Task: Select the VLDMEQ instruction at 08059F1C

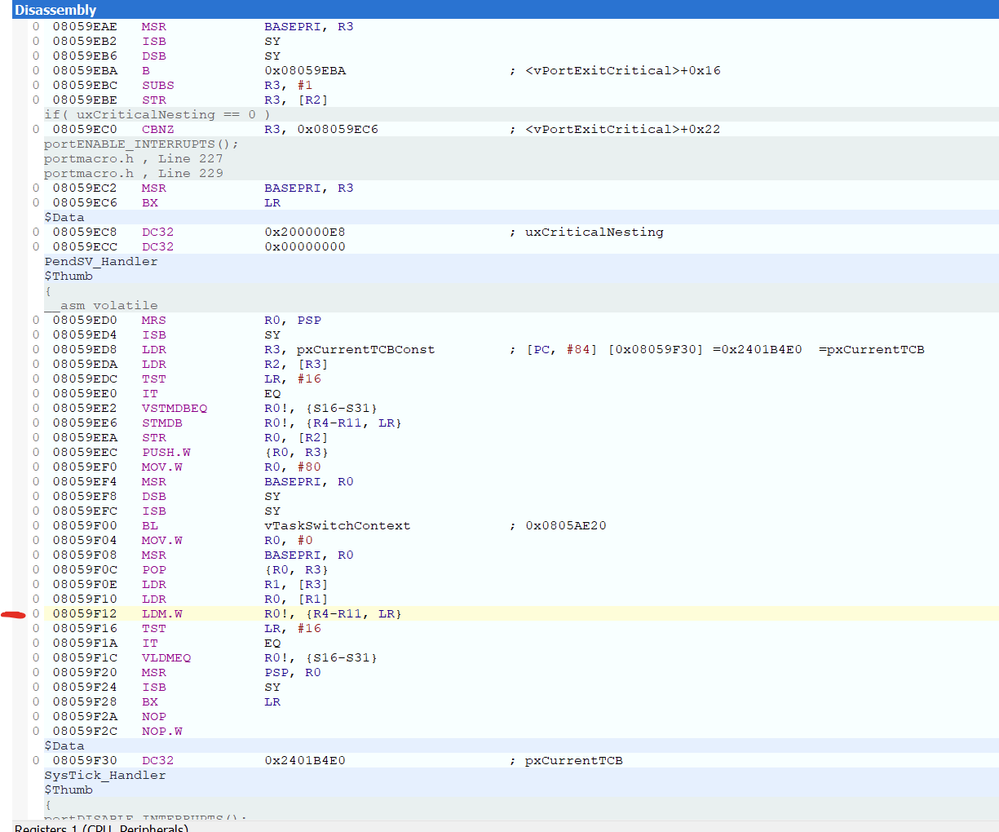Action: point(165,658)
